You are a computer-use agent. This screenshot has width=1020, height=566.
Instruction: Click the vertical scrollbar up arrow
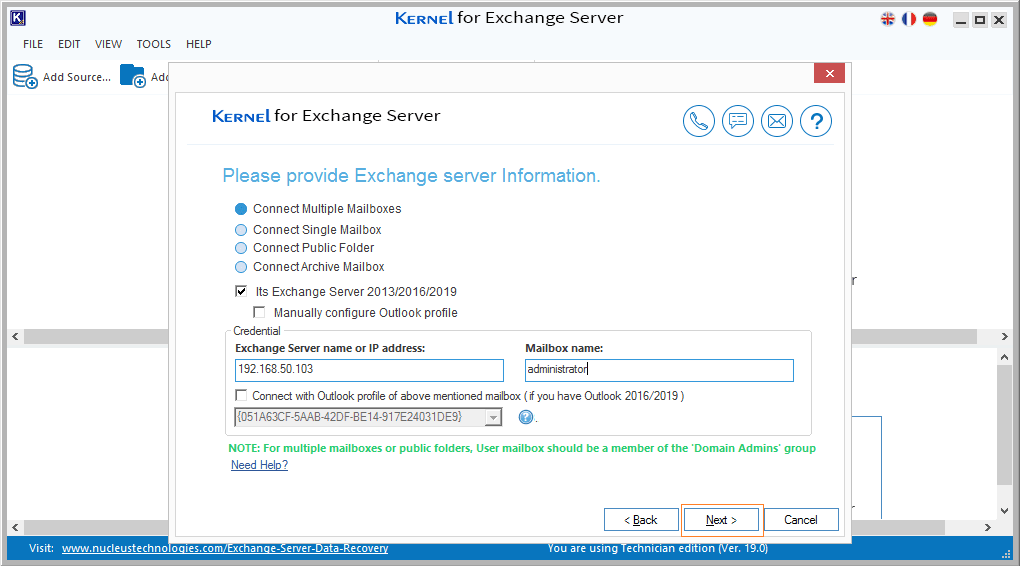[1004, 357]
